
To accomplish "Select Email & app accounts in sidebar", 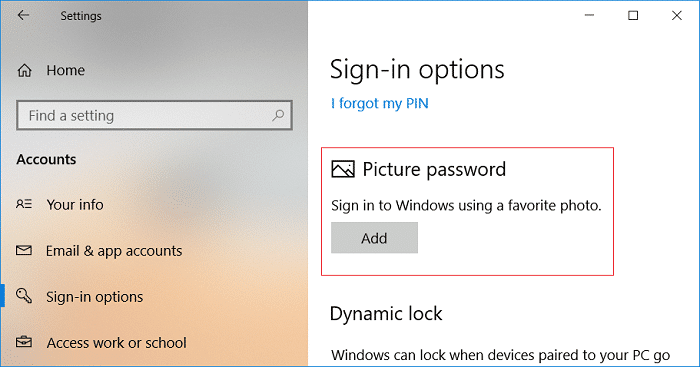I will 114,251.
